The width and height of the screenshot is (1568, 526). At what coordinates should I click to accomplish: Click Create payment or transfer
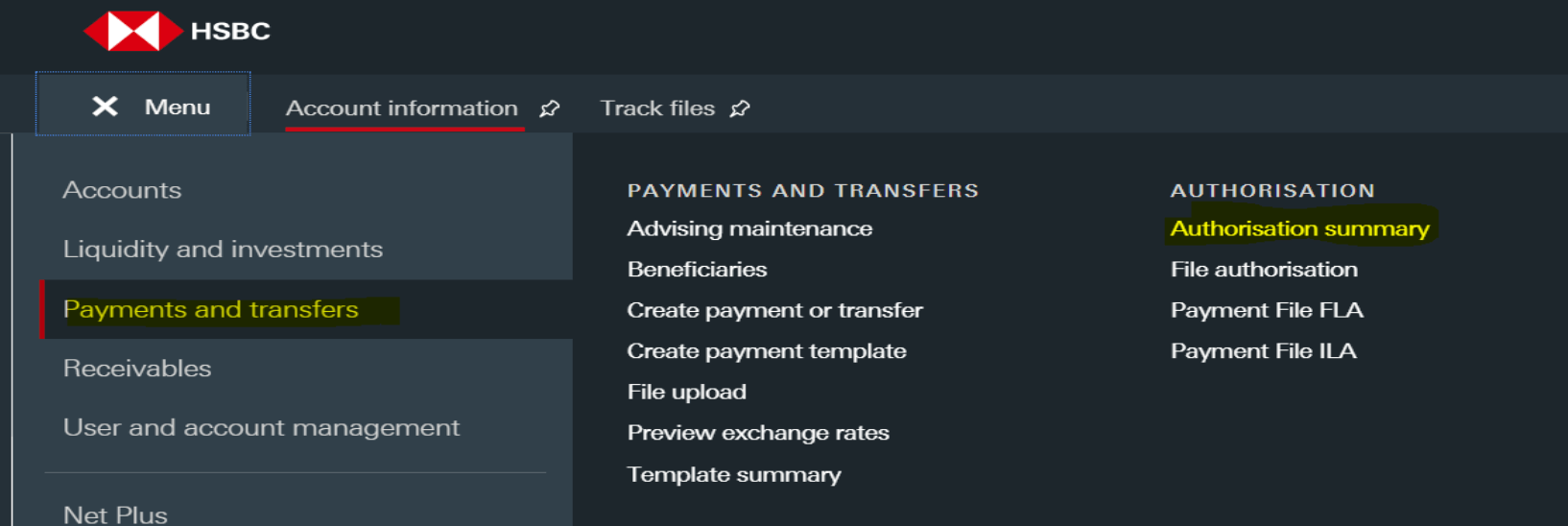[x=774, y=310]
